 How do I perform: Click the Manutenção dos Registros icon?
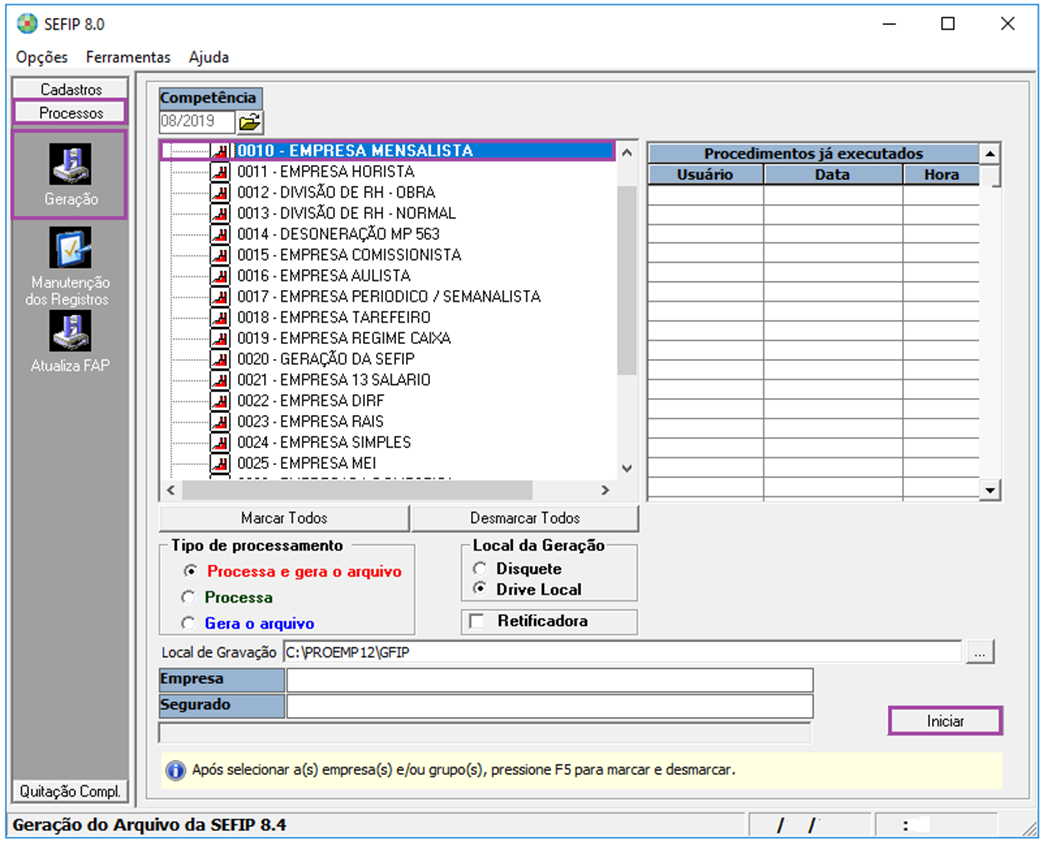(x=70, y=248)
